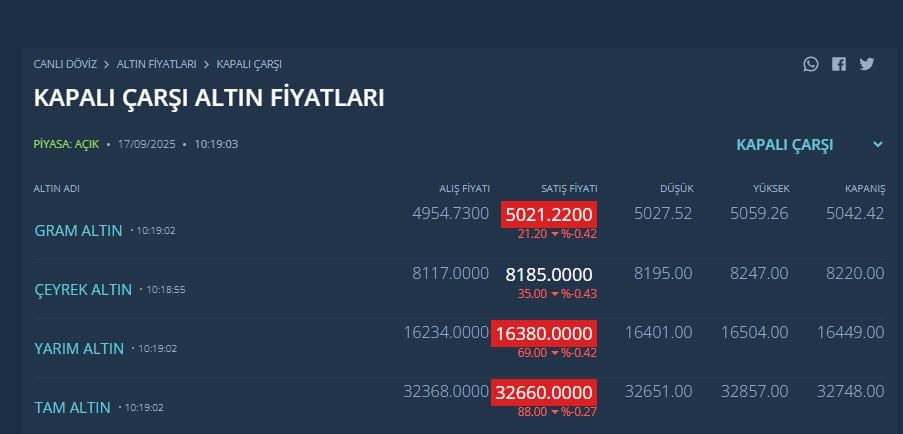Go to CANLI DÖVİZ breadcrumb
903x434 pixels.
[x=65, y=64]
